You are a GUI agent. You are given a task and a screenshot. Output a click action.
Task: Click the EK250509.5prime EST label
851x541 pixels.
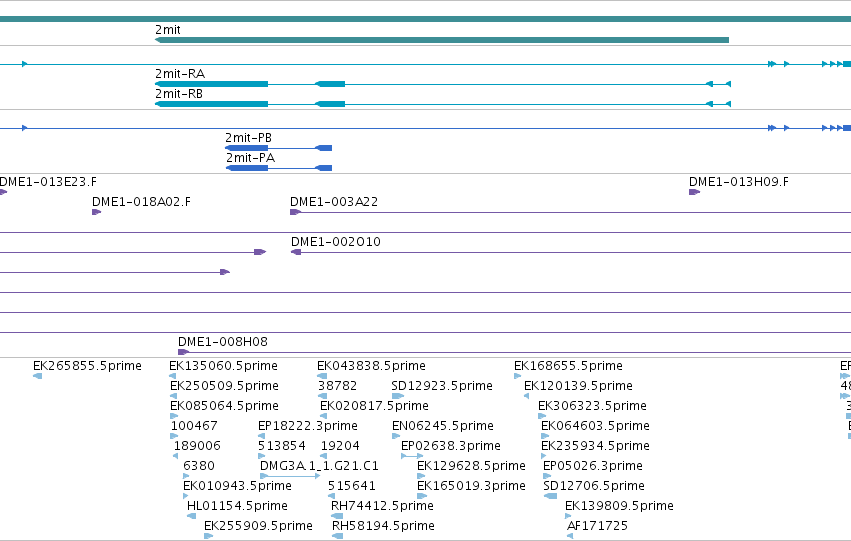click(224, 386)
